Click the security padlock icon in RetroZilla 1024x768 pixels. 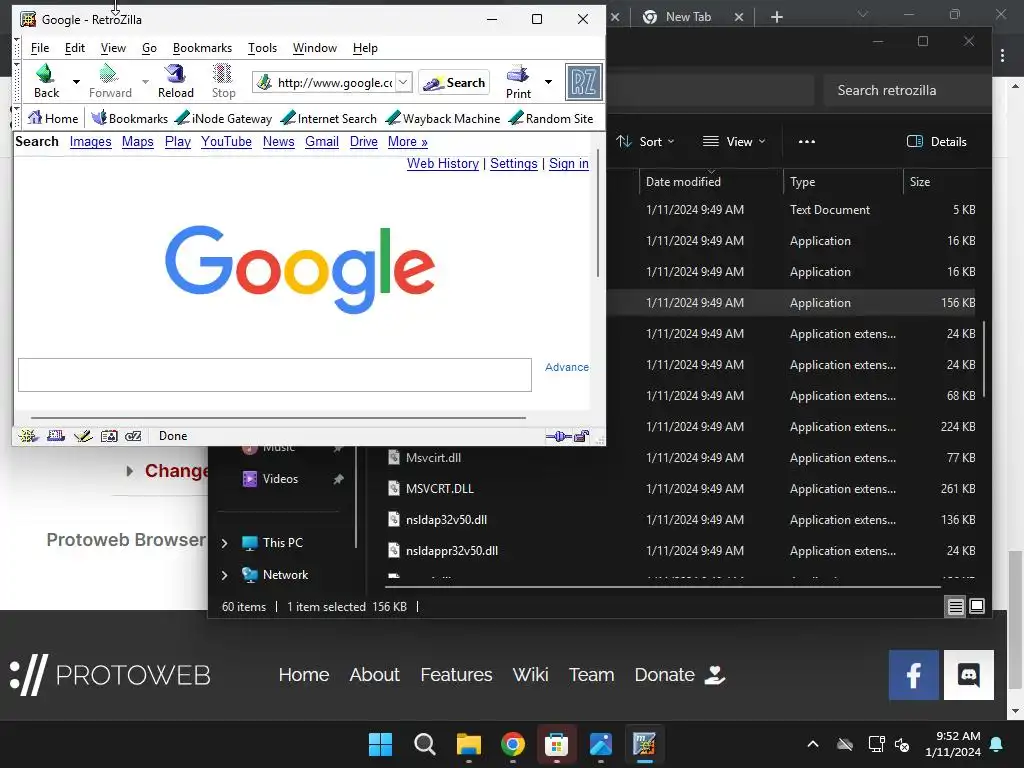(x=581, y=436)
